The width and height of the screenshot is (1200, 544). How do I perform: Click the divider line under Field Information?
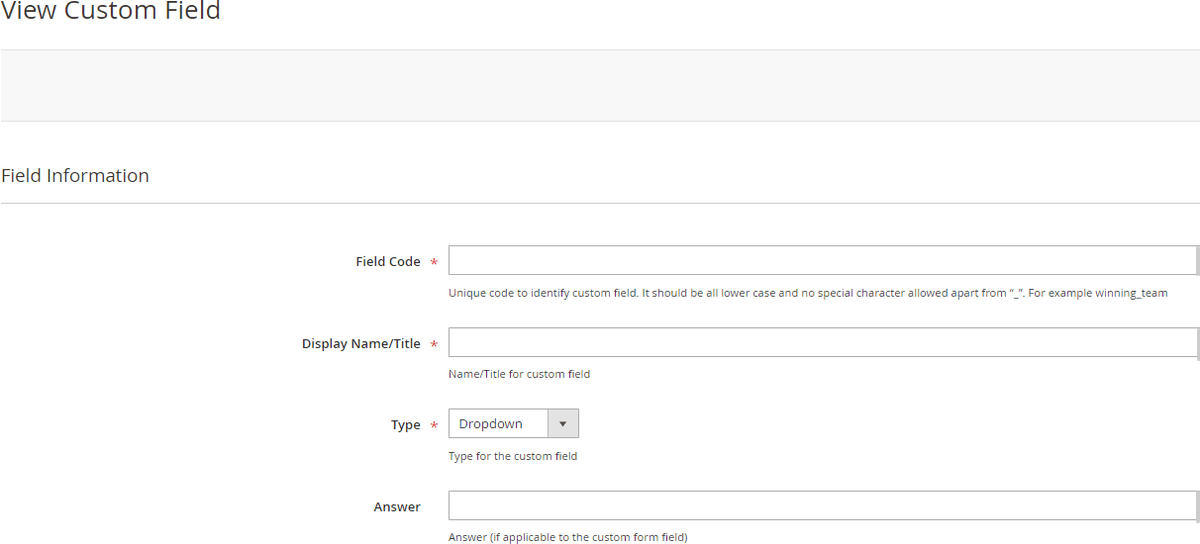(600, 204)
